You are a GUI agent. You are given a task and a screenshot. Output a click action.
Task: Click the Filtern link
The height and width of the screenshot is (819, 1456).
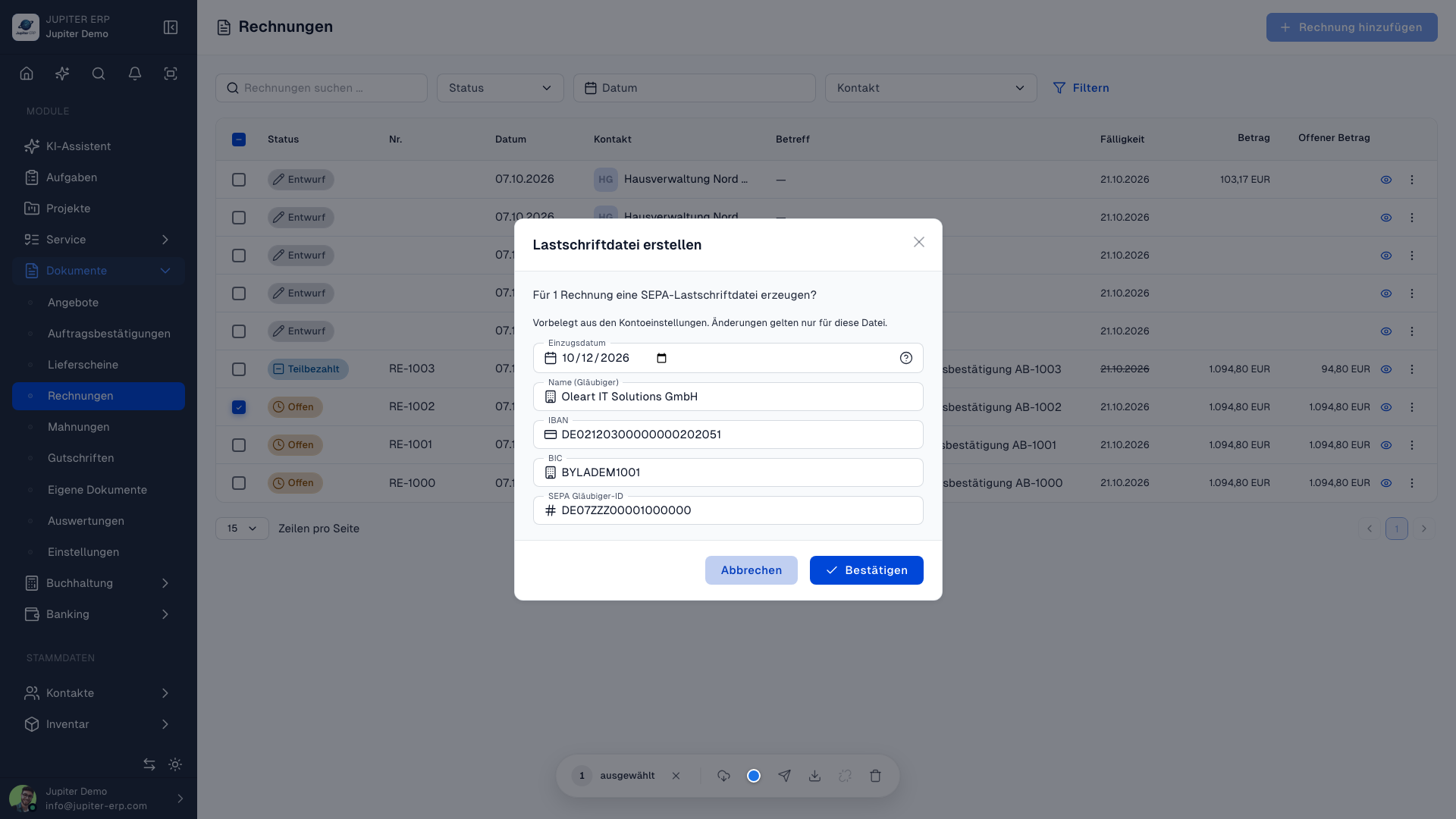[x=1081, y=88]
